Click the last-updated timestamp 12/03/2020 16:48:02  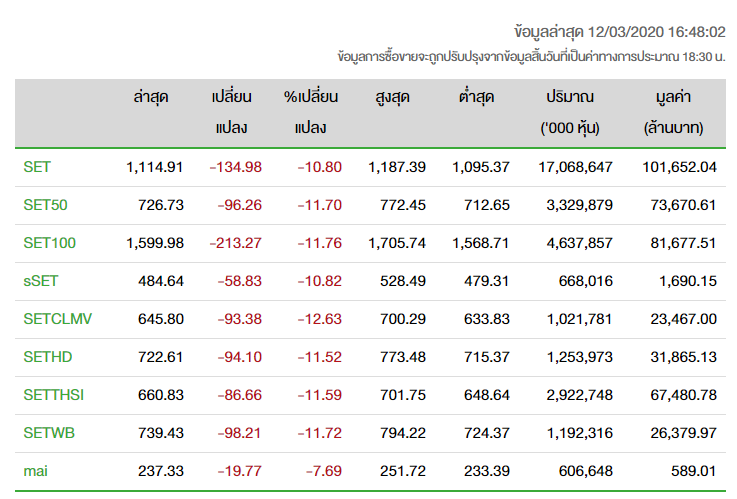[656, 32]
